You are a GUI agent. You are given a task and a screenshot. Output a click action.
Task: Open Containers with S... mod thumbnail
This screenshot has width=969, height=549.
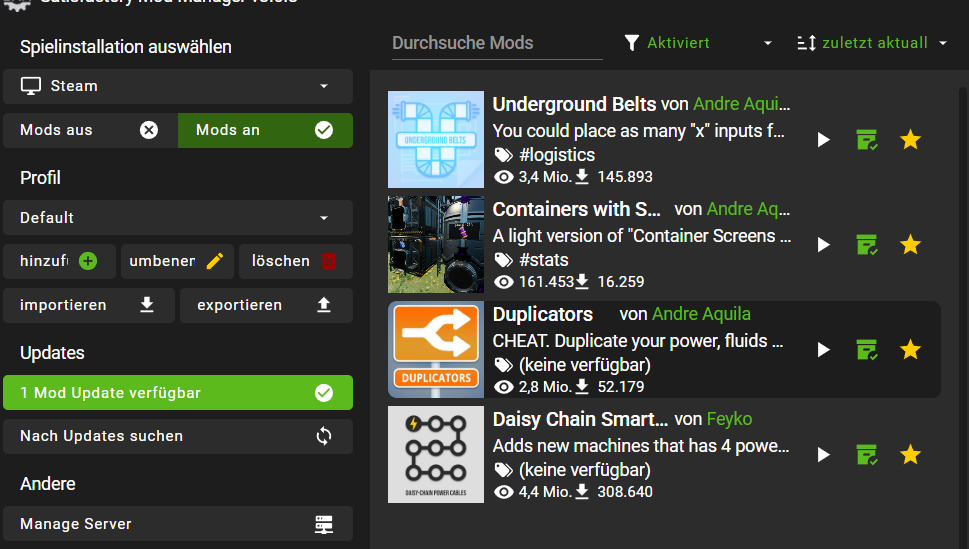coord(436,245)
